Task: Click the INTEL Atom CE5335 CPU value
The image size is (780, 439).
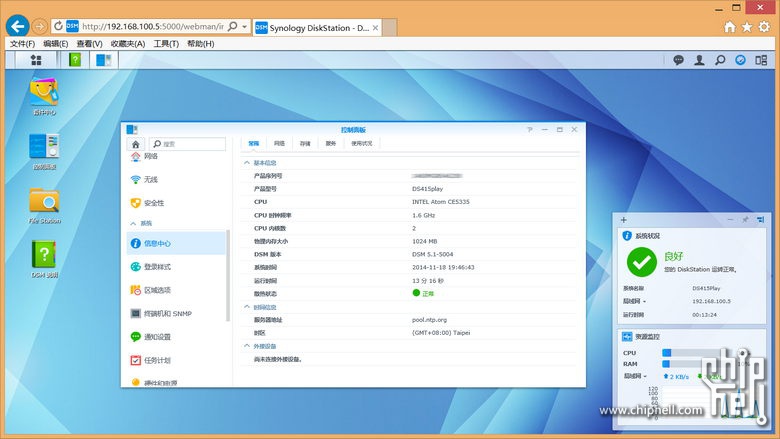Action: [441, 202]
